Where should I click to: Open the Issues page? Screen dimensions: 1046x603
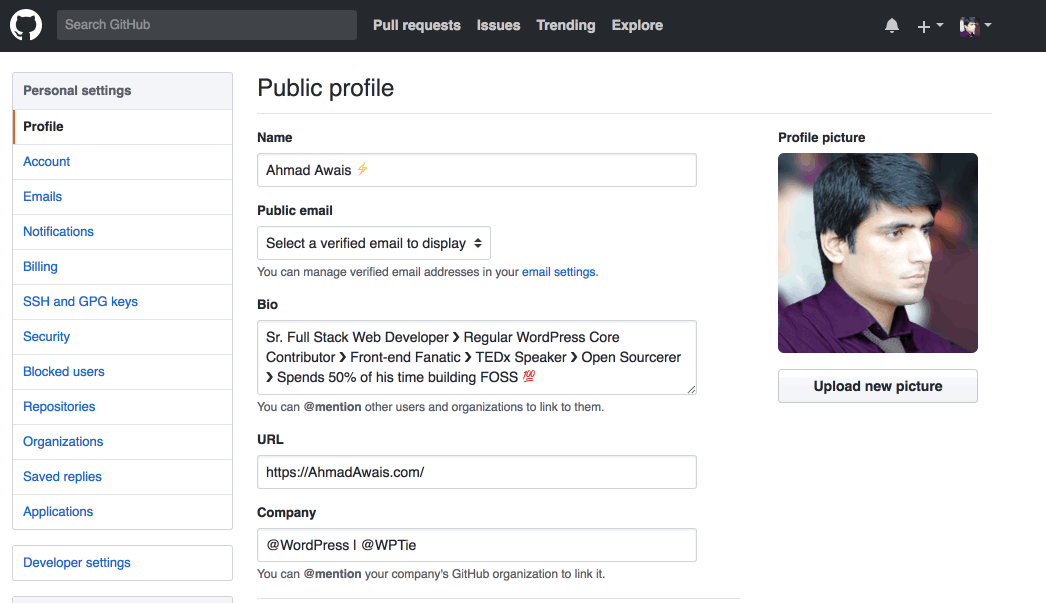point(498,25)
